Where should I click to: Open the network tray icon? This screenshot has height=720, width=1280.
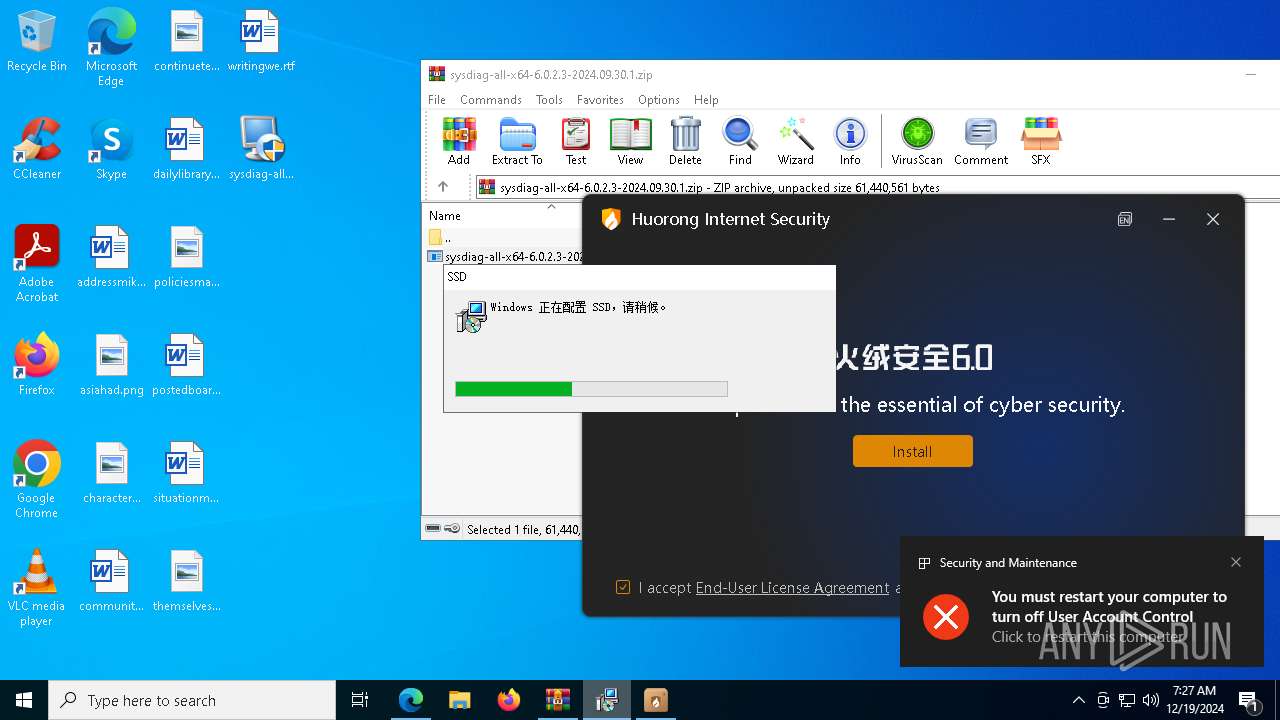[x=1126, y=700]
